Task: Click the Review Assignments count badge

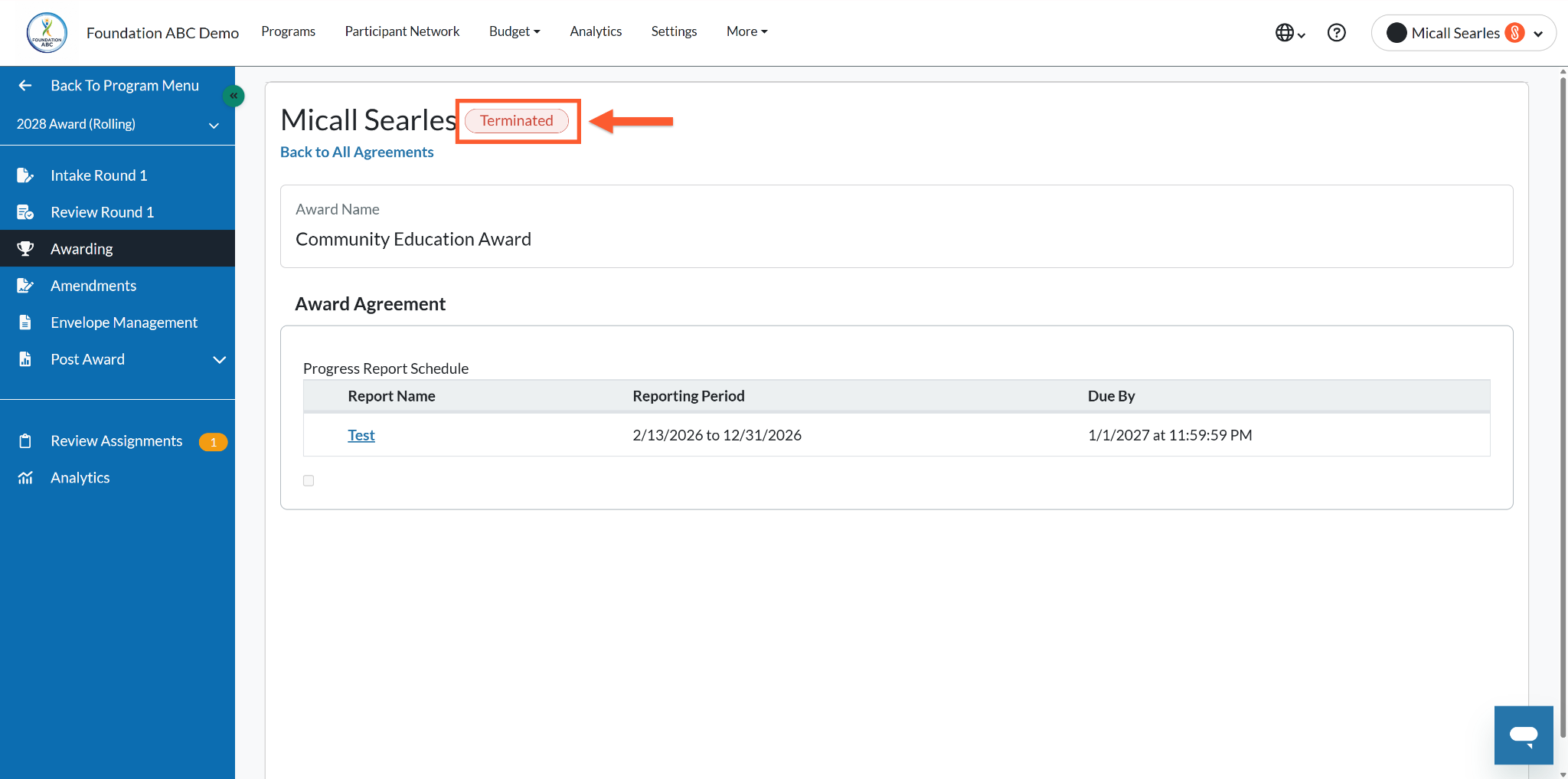Action: 213,442
